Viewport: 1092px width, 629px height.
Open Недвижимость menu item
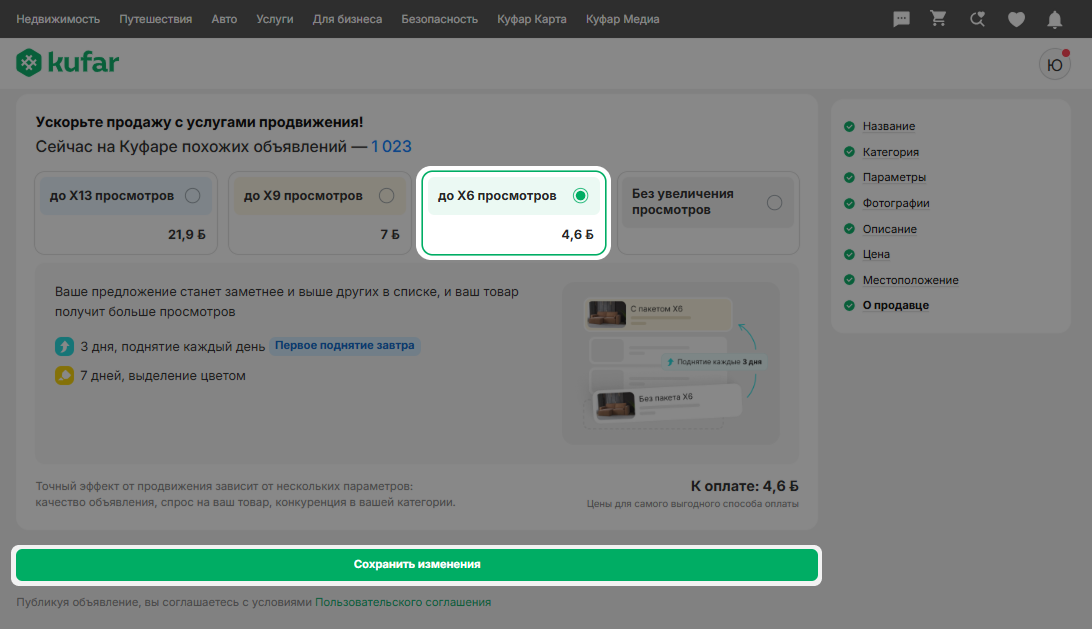click(x=58, y=19)
